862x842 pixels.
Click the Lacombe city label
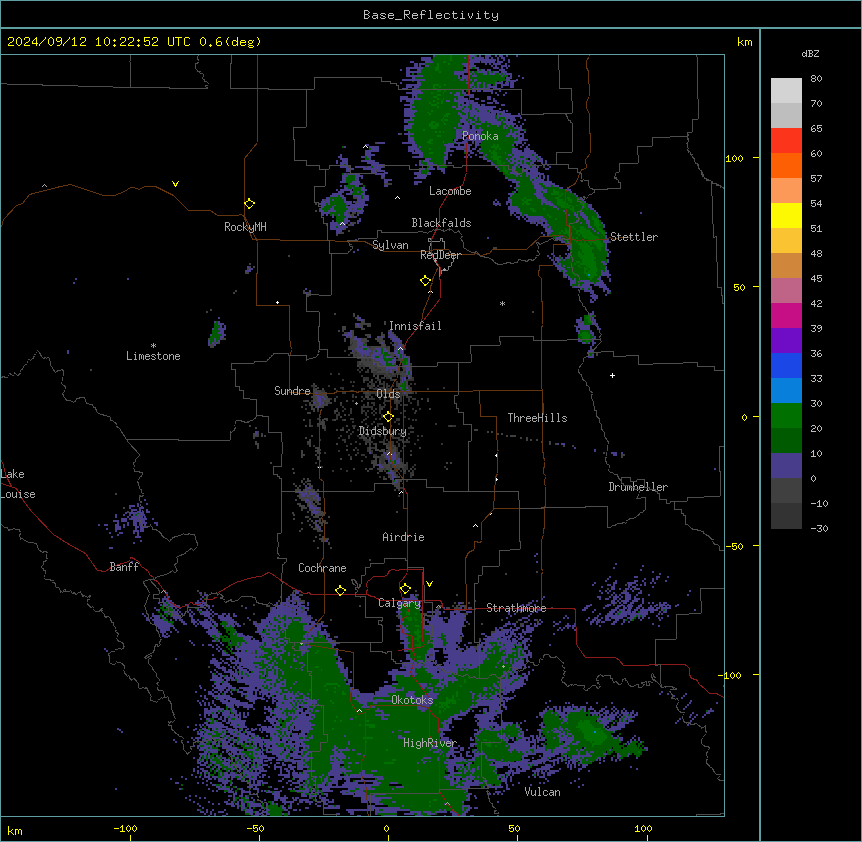pos(450,191)
